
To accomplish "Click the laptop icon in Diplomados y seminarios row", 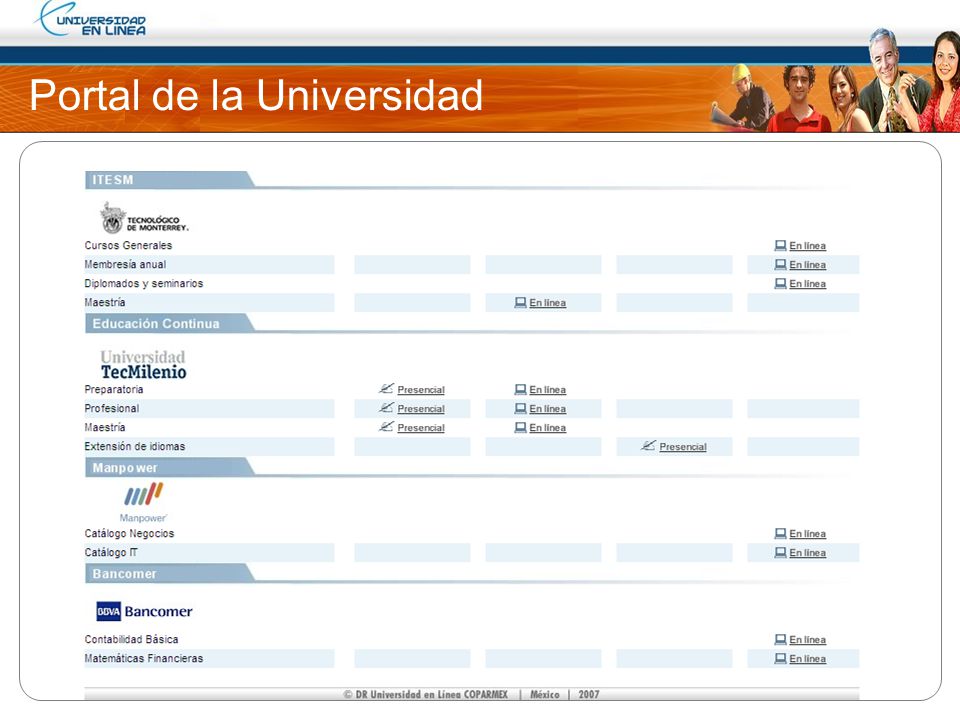I will point(780,283).
